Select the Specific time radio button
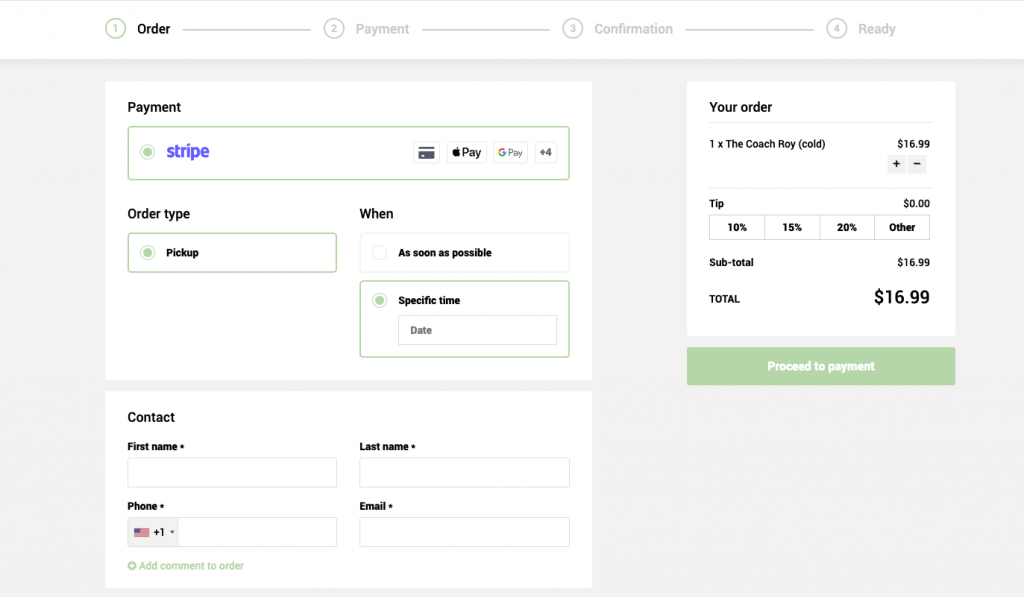 tap(379, 300)
